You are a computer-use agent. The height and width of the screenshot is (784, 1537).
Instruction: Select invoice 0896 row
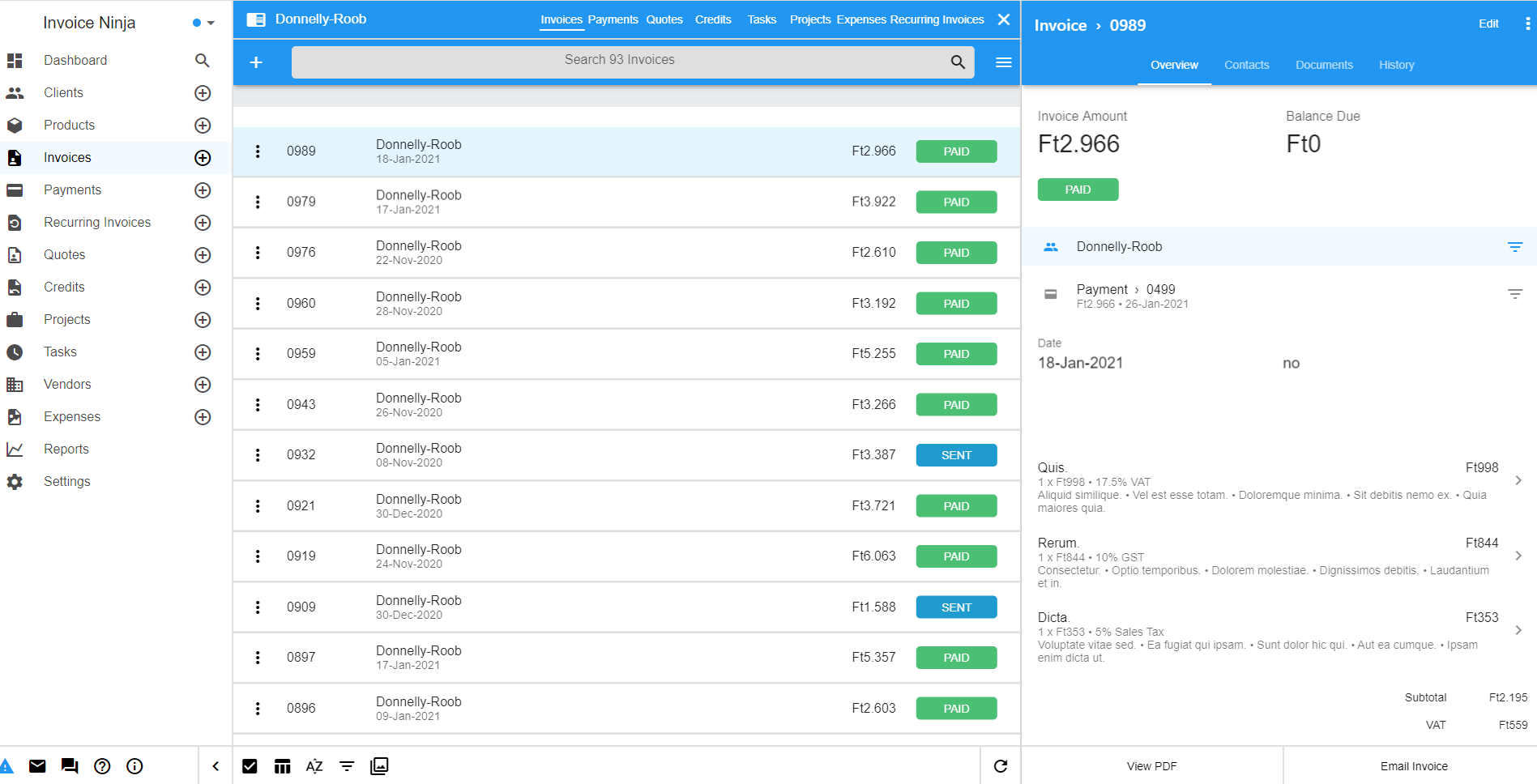[626, 709]
